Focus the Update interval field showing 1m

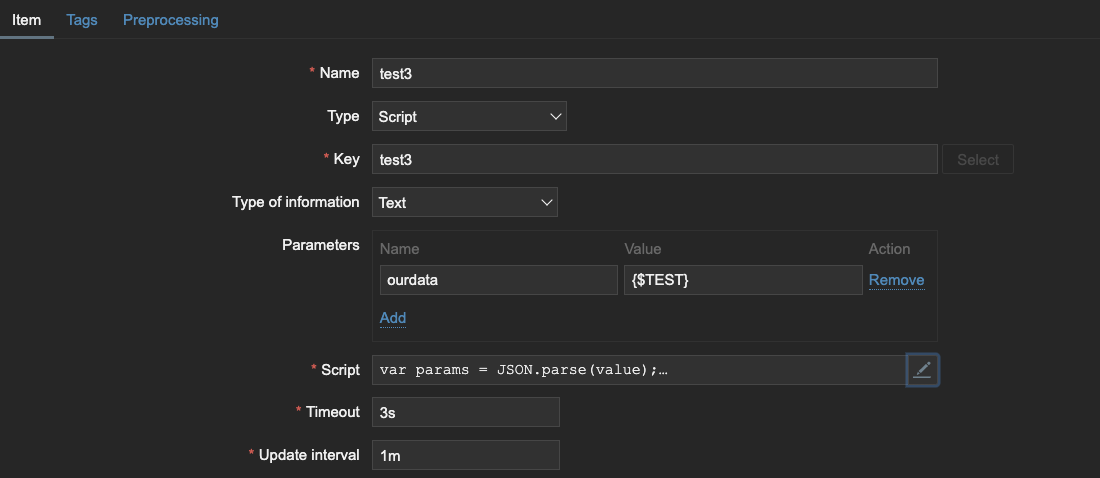pyautogui.click(x=466, y=455)
